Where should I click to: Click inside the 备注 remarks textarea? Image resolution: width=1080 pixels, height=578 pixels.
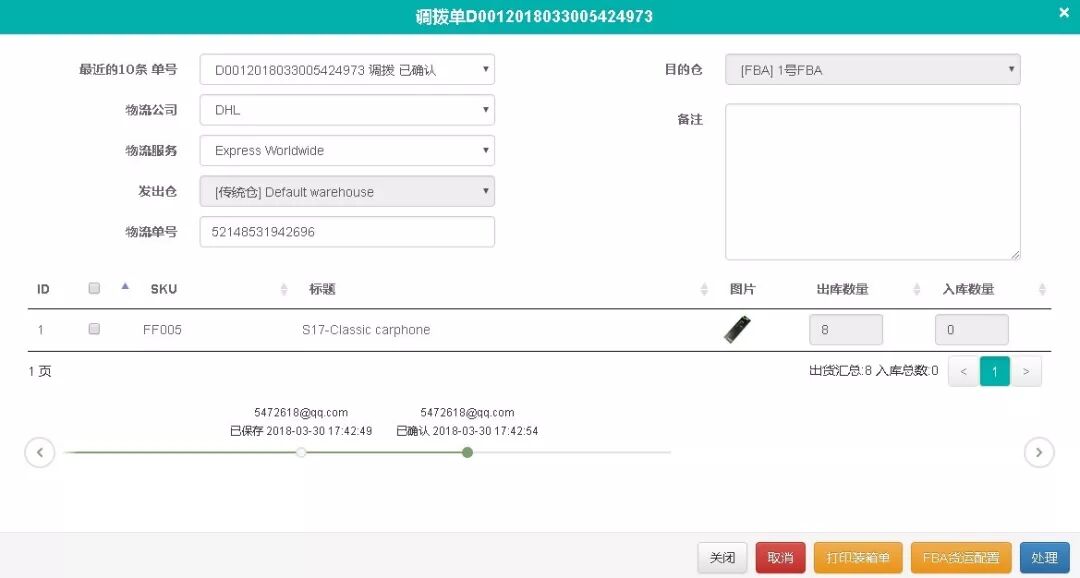coord(873,182)
